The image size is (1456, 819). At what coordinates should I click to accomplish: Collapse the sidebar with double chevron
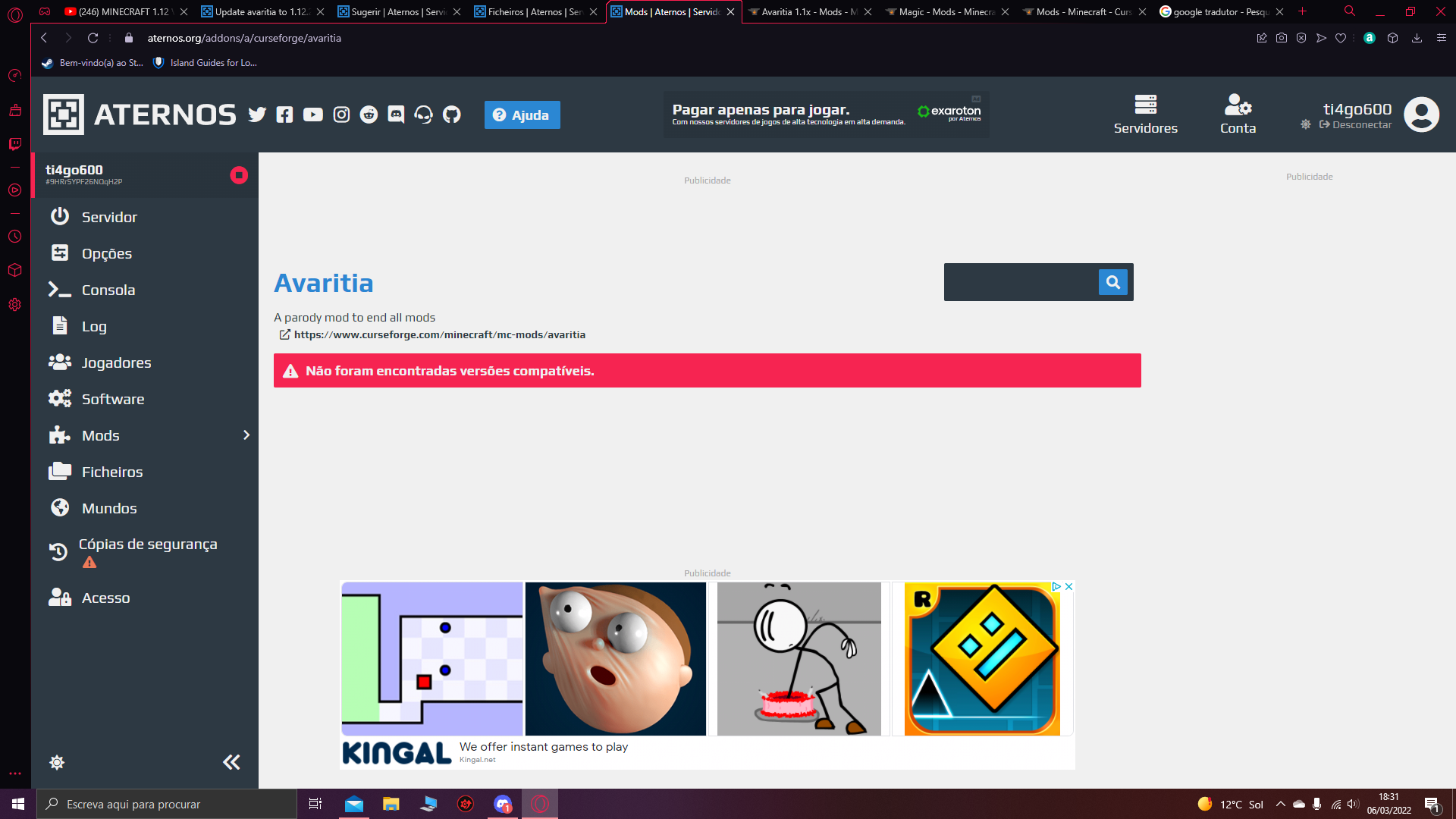click(x=231, y=762)
